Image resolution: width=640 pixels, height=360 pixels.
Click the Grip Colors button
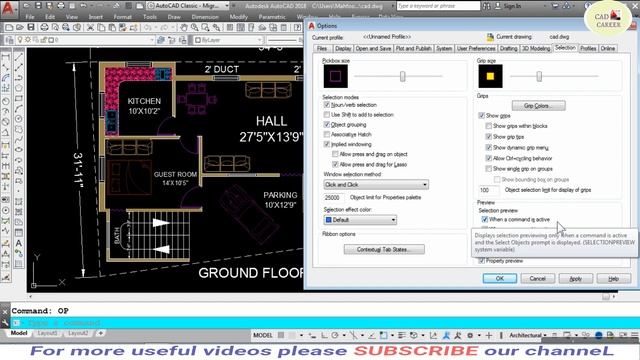538,106
